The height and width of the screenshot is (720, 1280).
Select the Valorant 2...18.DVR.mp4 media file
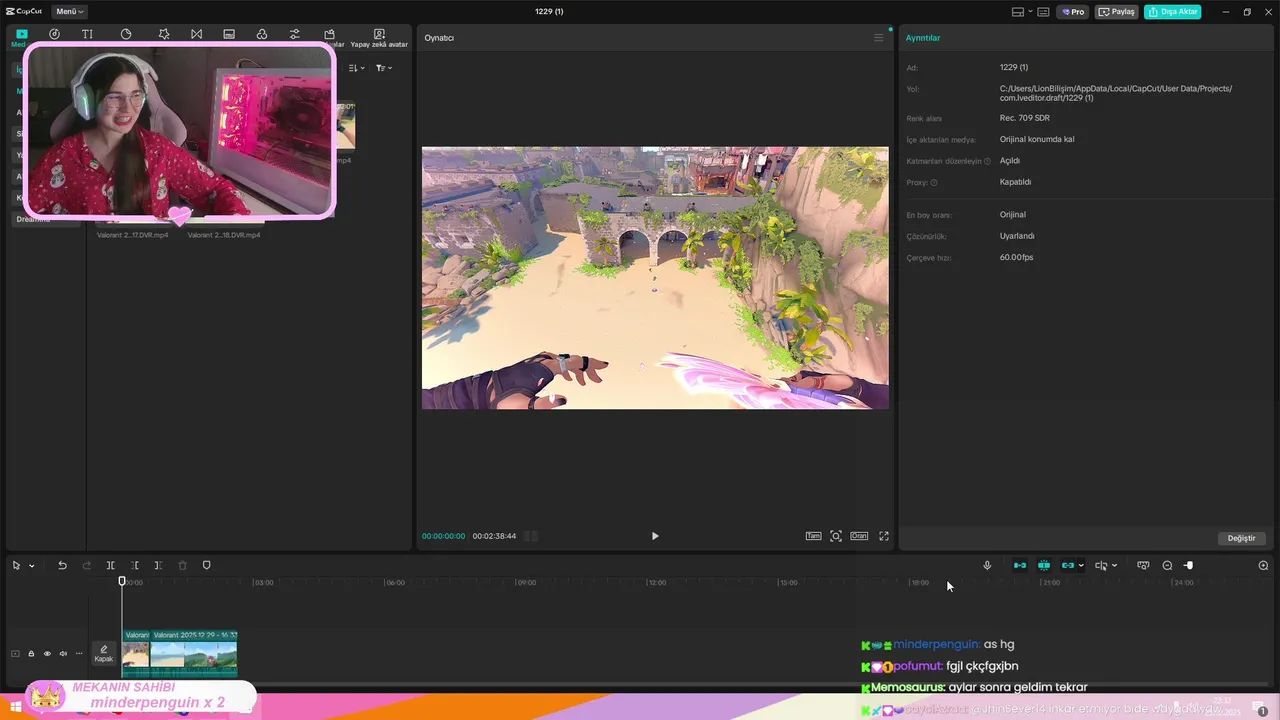click(224, 235)
